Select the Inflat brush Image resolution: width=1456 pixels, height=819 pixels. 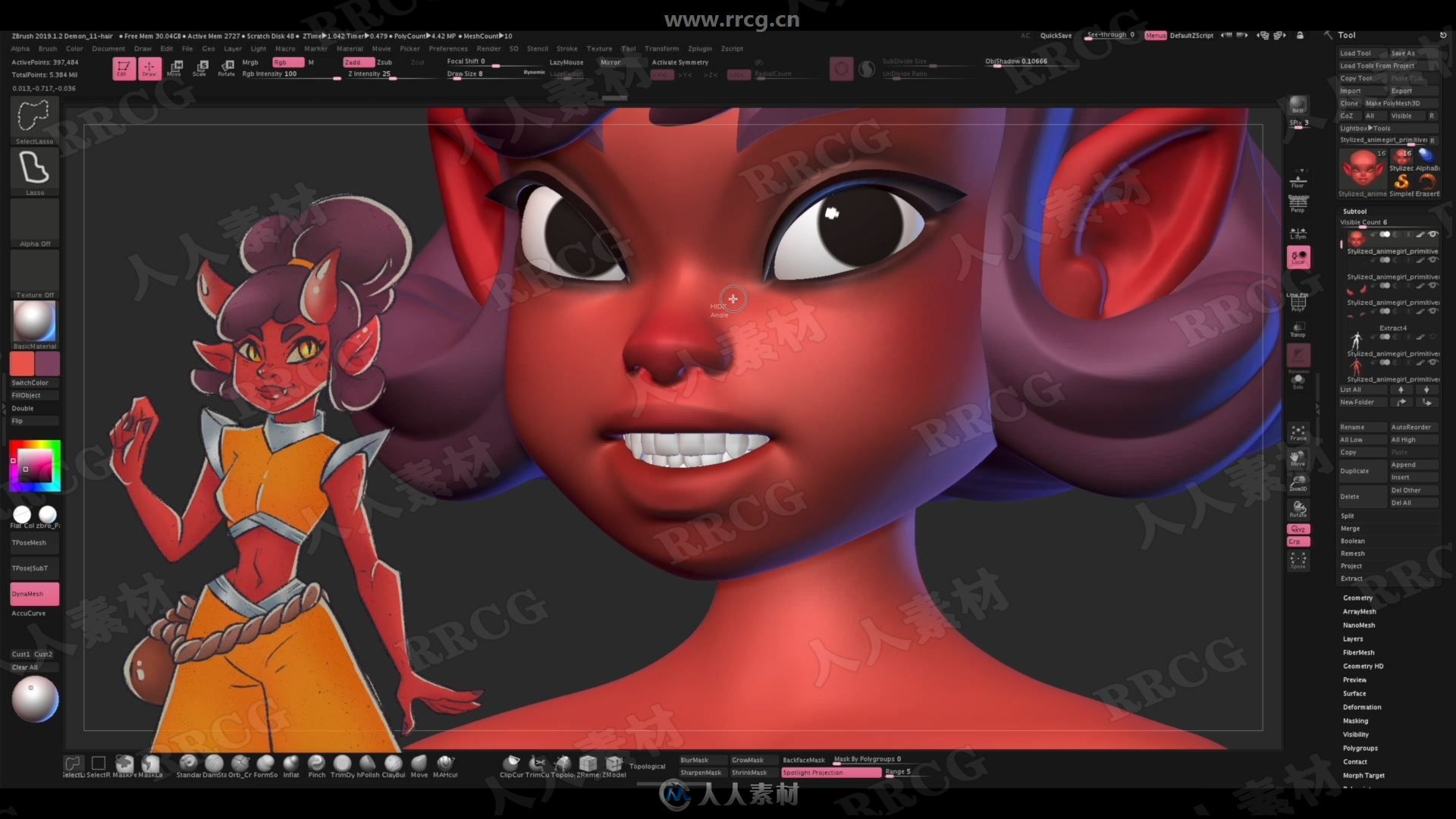point(291,766)
